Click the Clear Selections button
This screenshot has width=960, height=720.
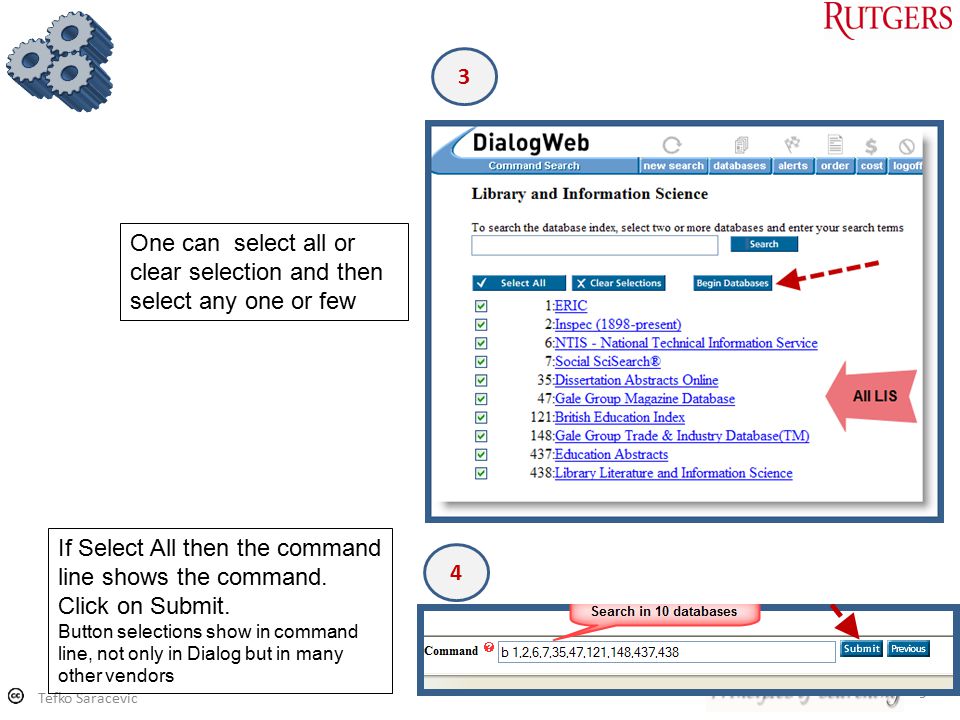[x=618, y=283]
